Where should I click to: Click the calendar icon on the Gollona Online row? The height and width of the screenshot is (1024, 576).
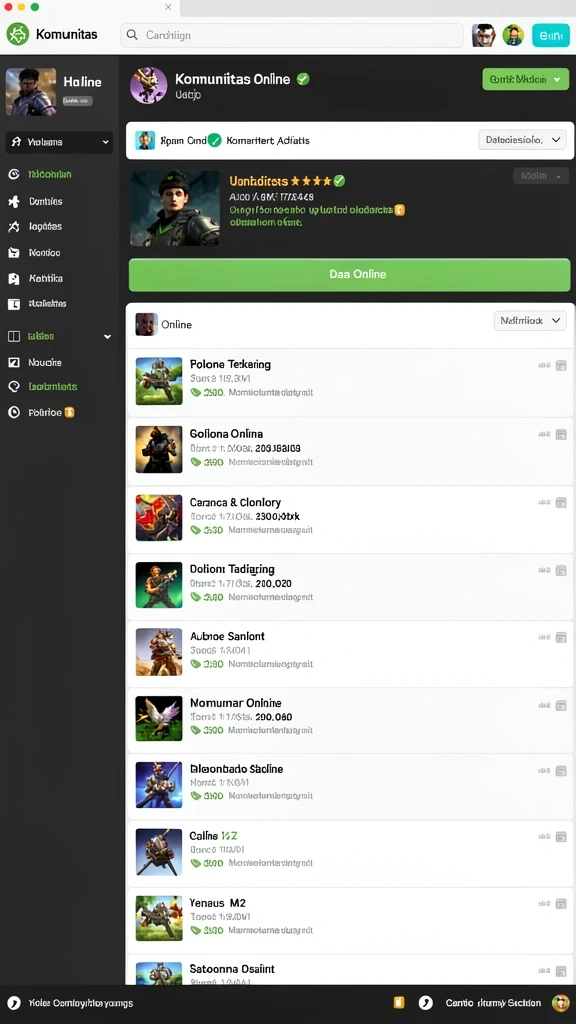(x=561, y=434)
